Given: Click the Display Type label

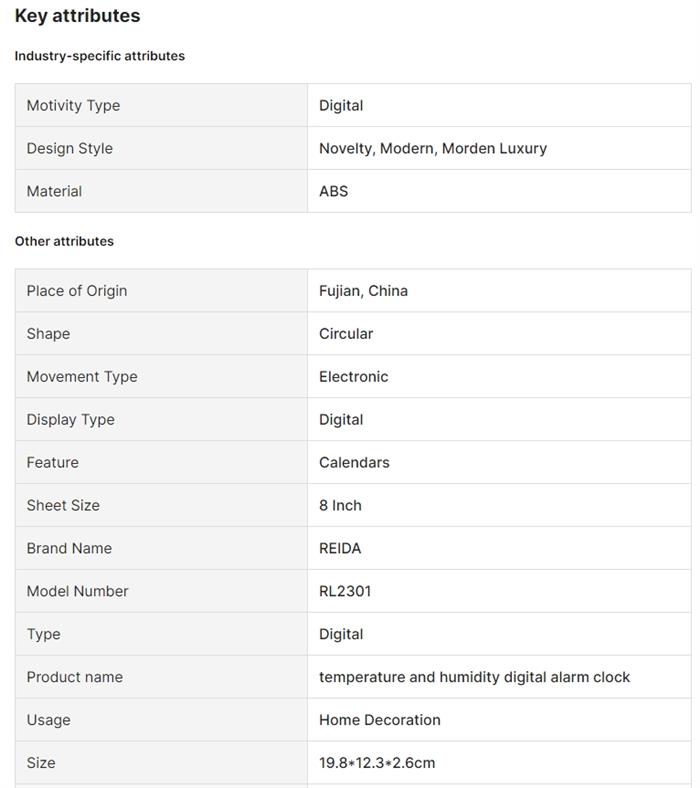Looking at the screenshot, I should pos(70,420).
